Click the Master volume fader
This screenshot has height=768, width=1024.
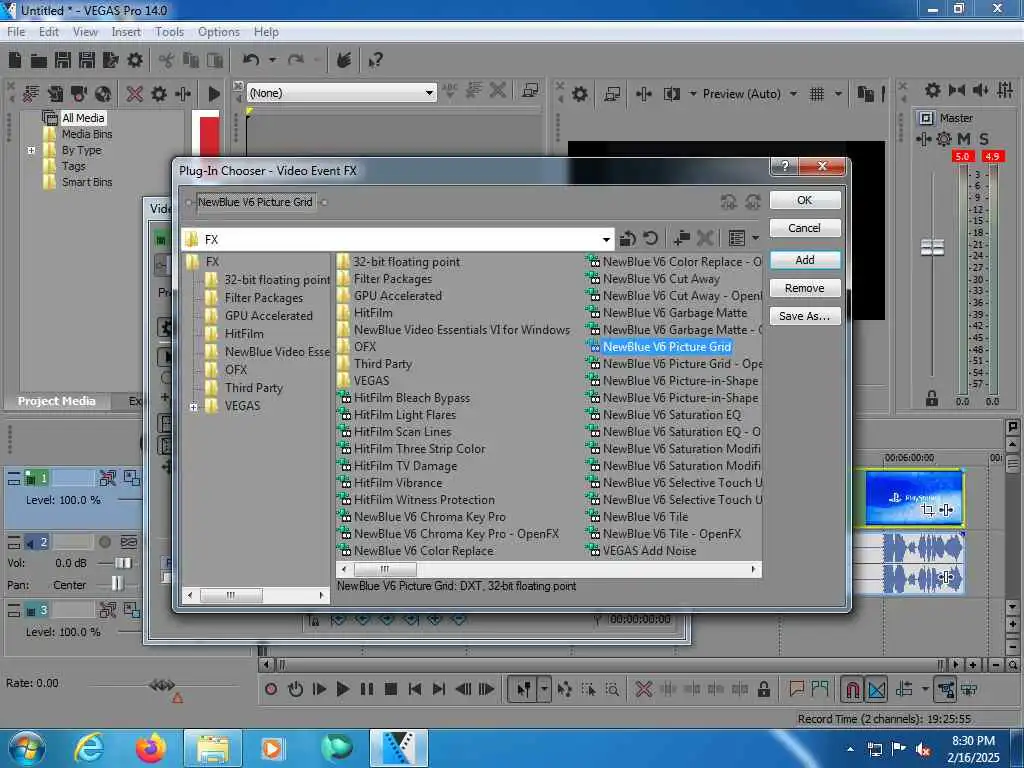(932, 248)
